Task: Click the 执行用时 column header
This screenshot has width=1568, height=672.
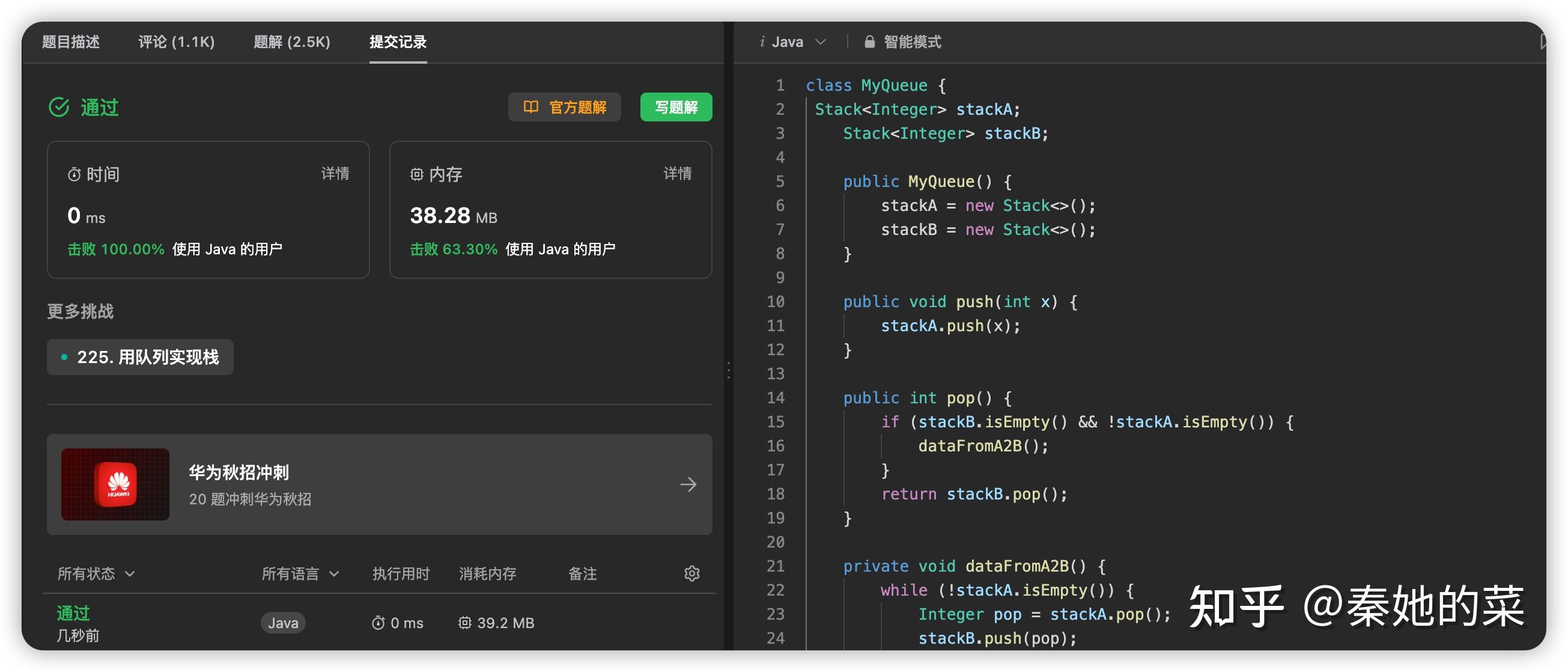Action: pyautogui.click(x=401, y=573)
